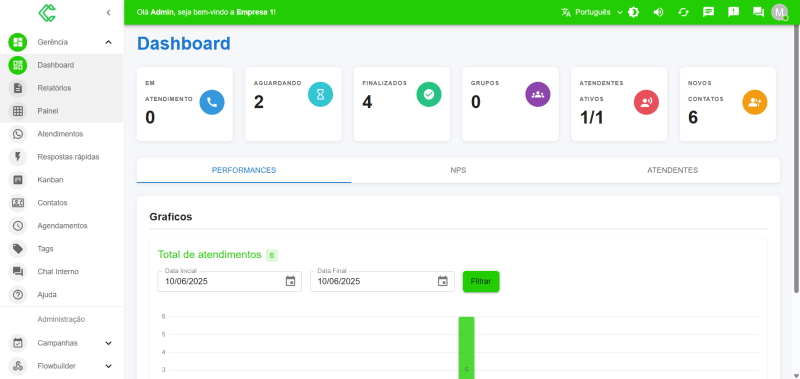Screen dimensions: 800x379
Task: Click the Kanban board icon
Action: pyautogui.click(x=18, y=180)
